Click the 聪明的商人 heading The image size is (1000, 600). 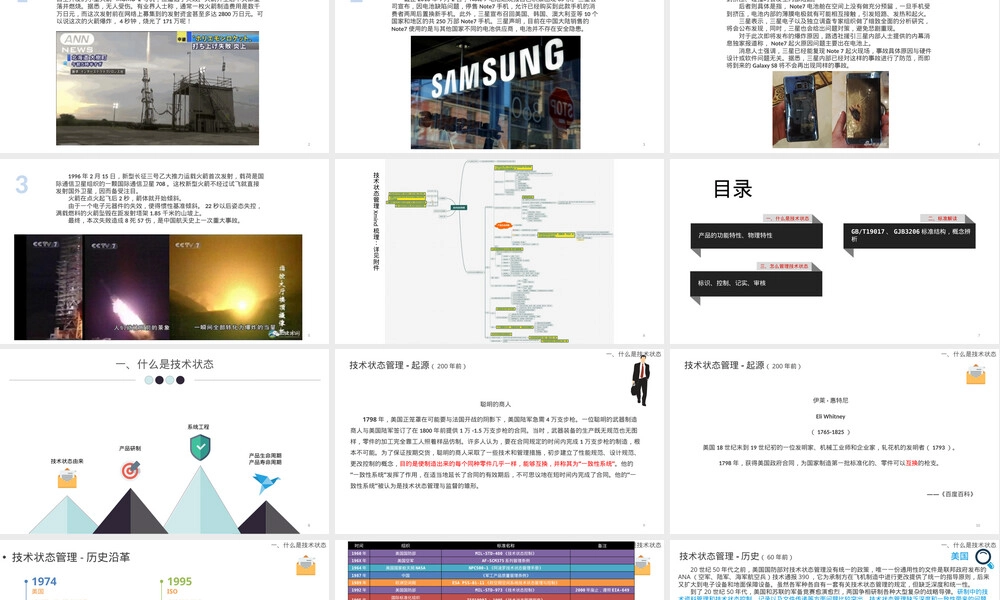click(496, 404)
